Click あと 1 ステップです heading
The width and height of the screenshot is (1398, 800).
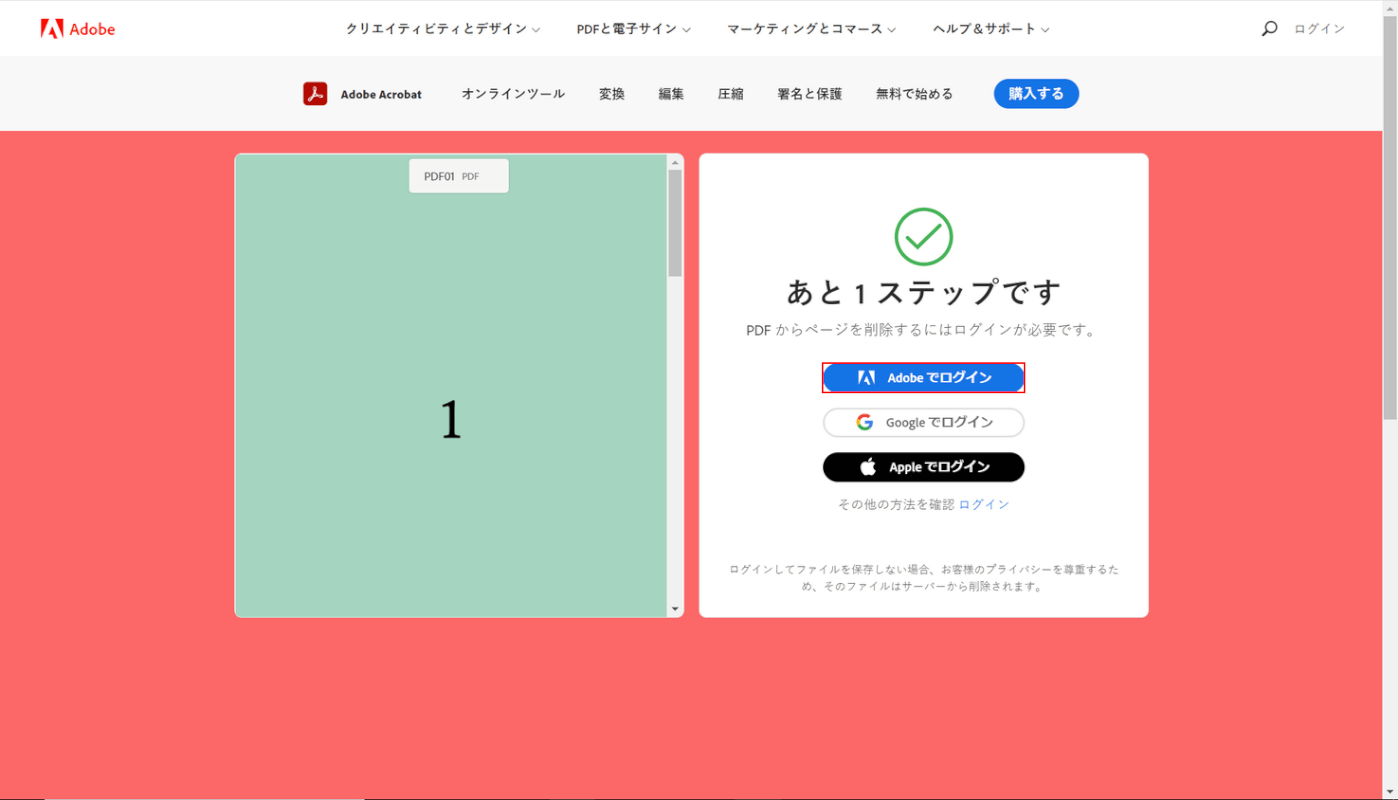[924, 292]
